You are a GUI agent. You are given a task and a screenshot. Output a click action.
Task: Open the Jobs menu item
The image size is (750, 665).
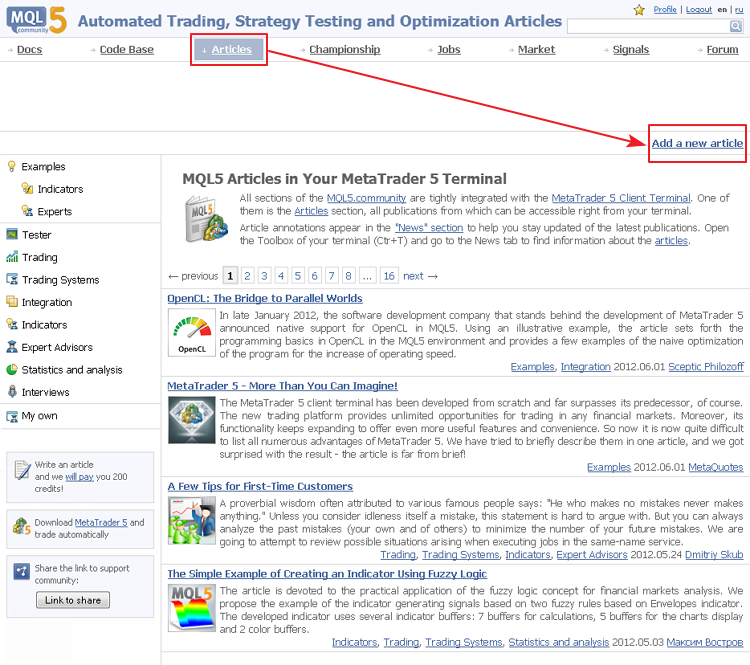449,50
